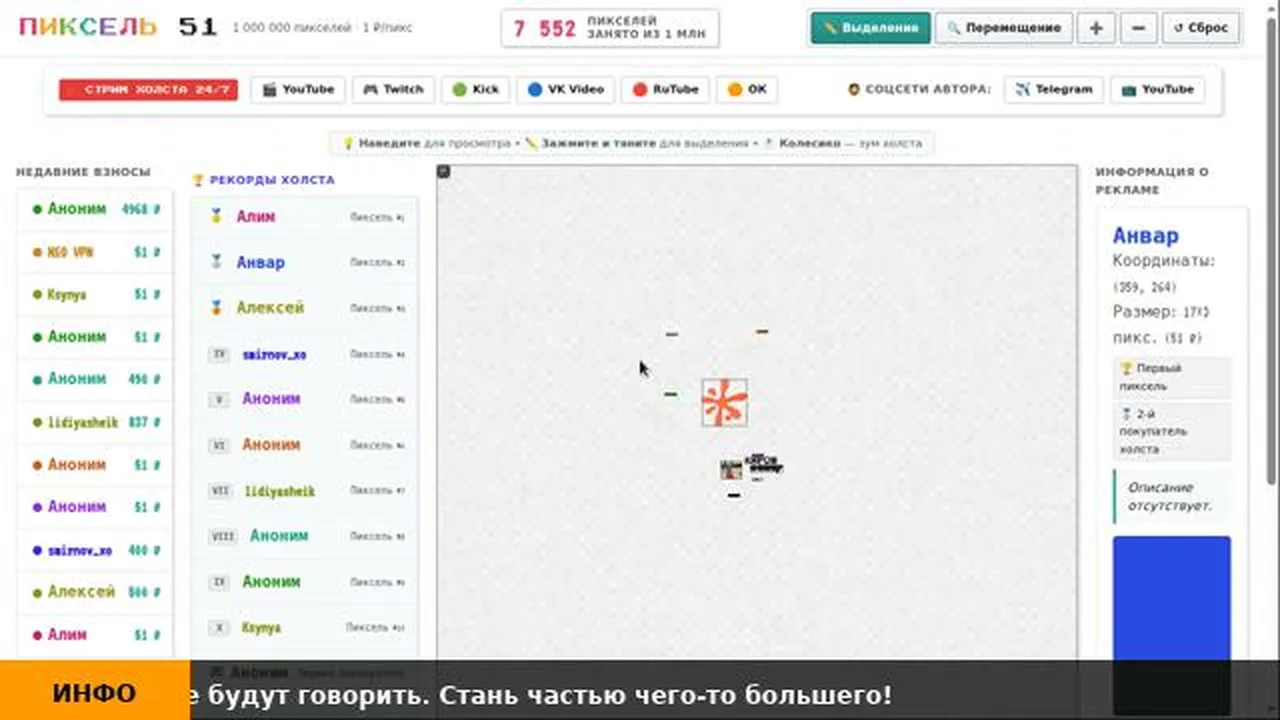The image size is (1280, 720).
Task: Open the author's YouTube channel link
Action: (1157, 89)
